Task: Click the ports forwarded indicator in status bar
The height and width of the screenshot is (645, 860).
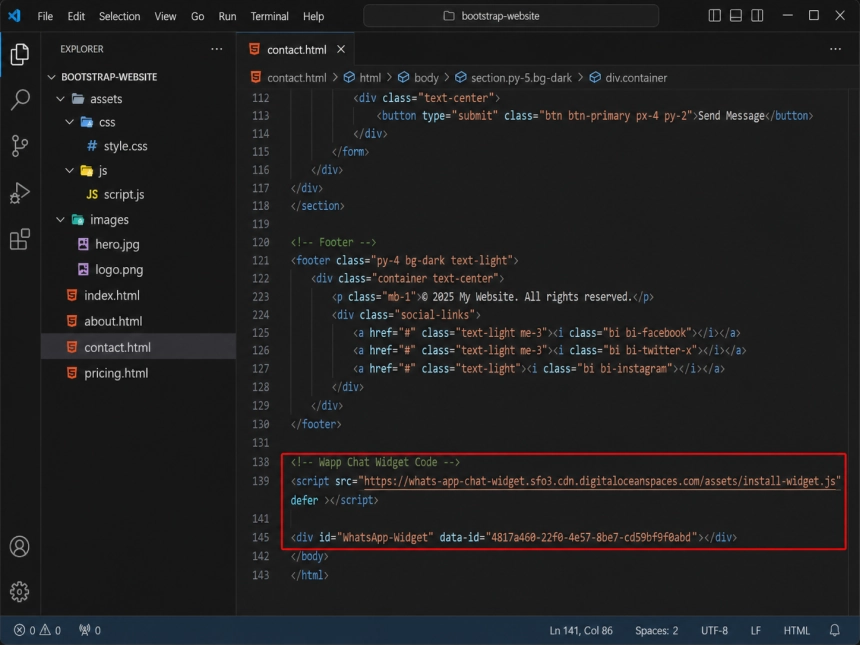Action: 89,630
